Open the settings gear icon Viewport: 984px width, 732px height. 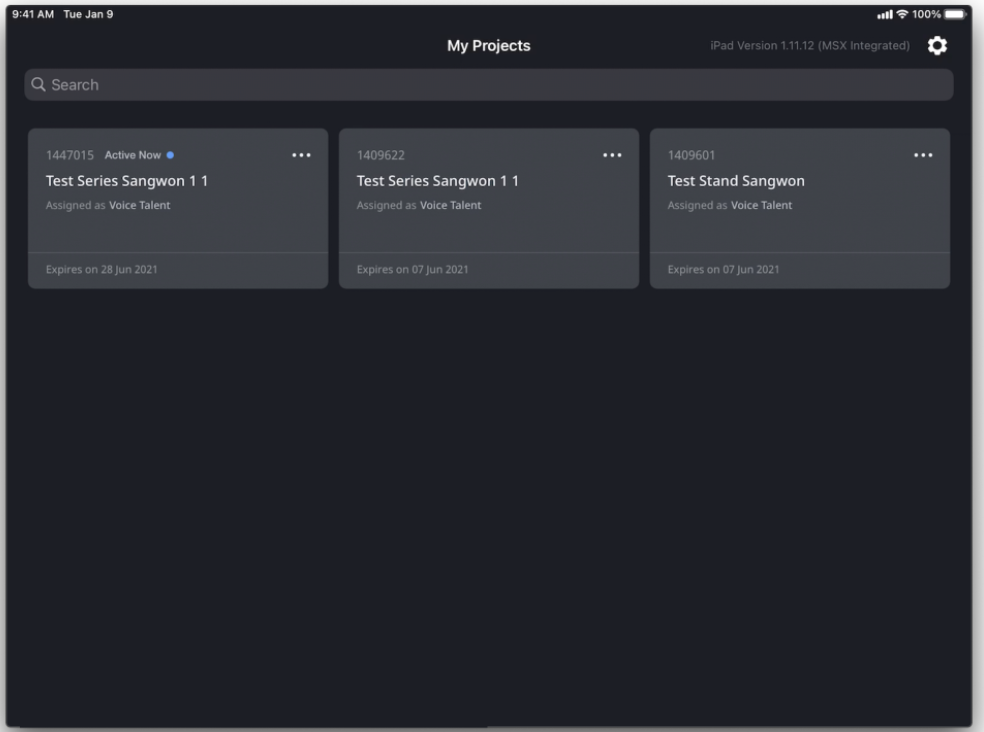(x=937, y=46)
